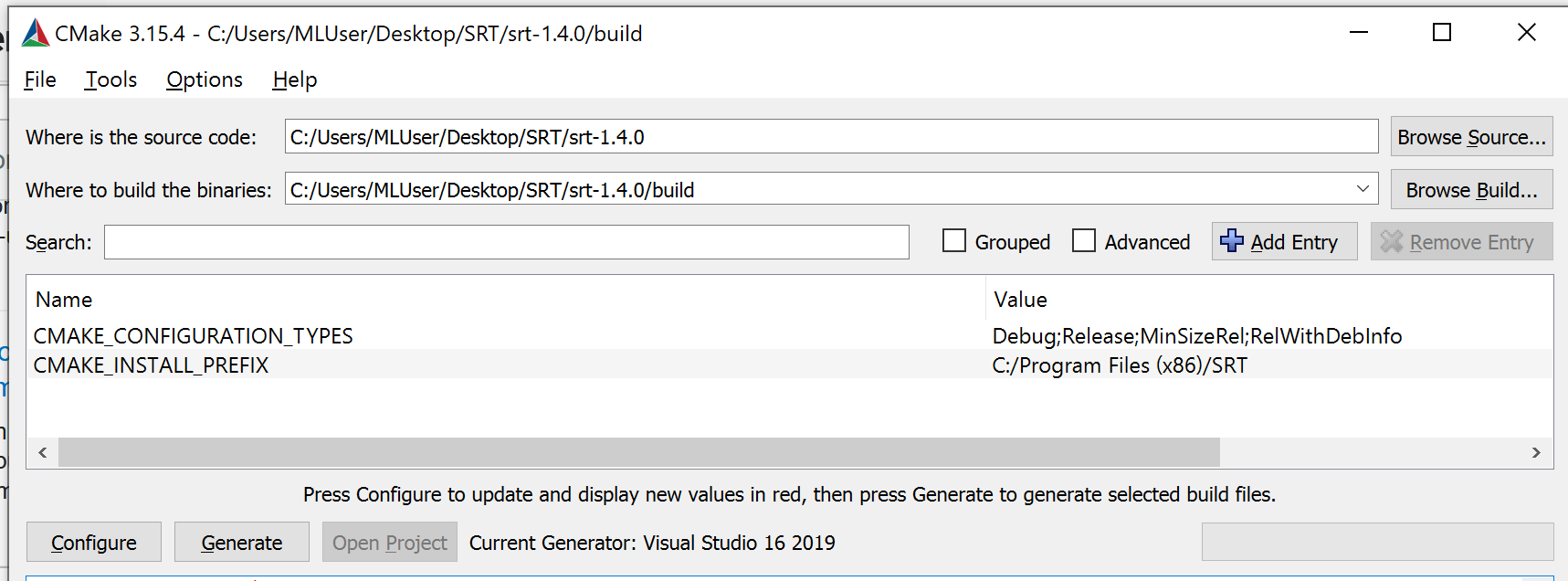Click the value C:/Program Files (x86)/SRT

click(x=1120, y=365)
